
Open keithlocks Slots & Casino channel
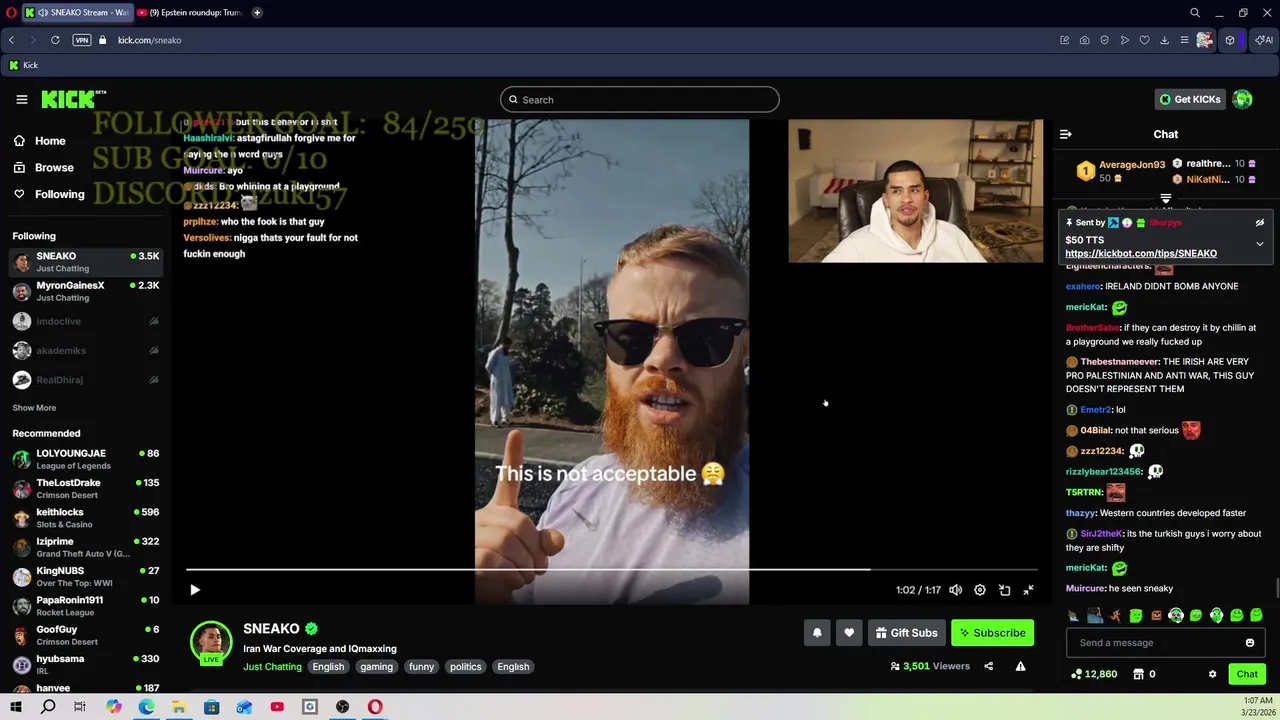[x=86, y=518]
